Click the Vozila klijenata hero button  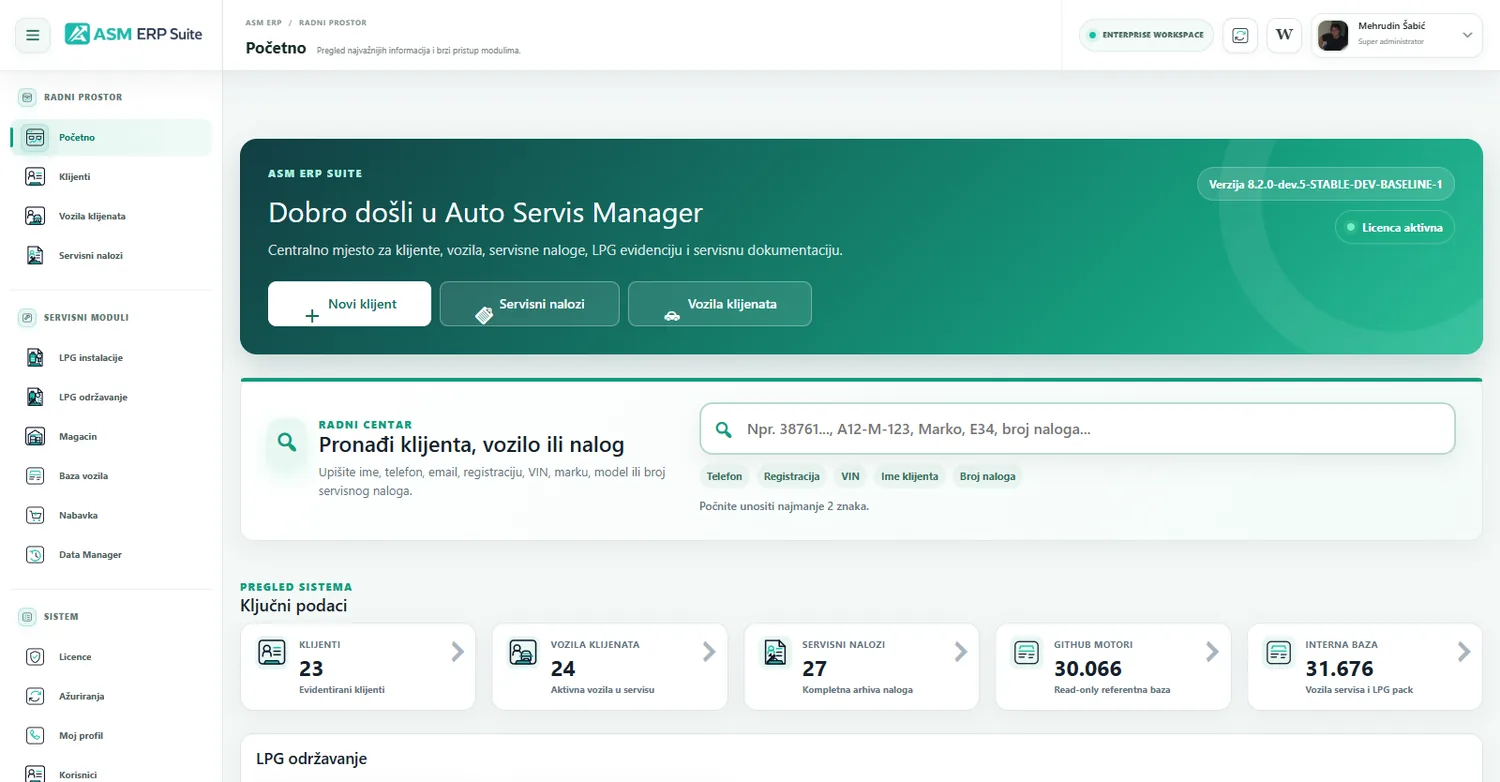point(719,304)
